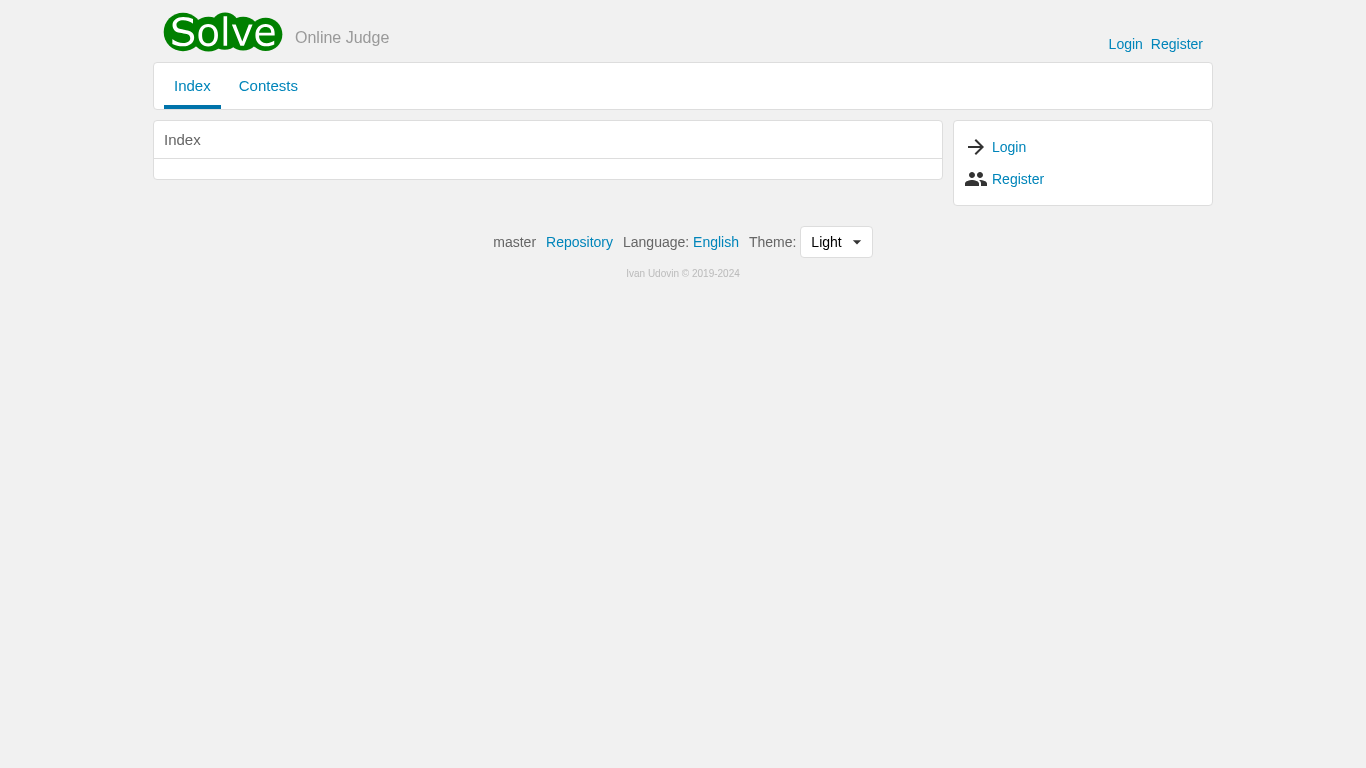The height and width of the screenshot is (768, 1366).
Task: Open the Theme dropdown set to Light
Action: 836,242
